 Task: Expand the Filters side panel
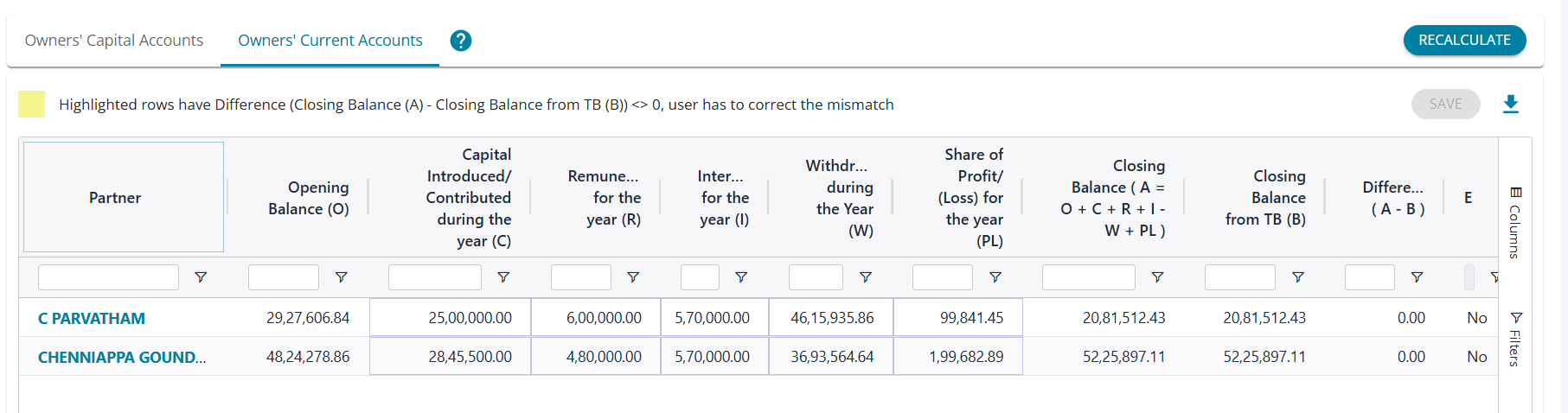tap(1515, 340)
